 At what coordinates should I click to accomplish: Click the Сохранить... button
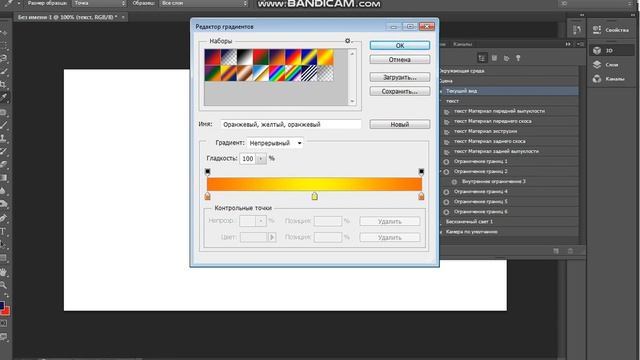(x=400, y=91)
